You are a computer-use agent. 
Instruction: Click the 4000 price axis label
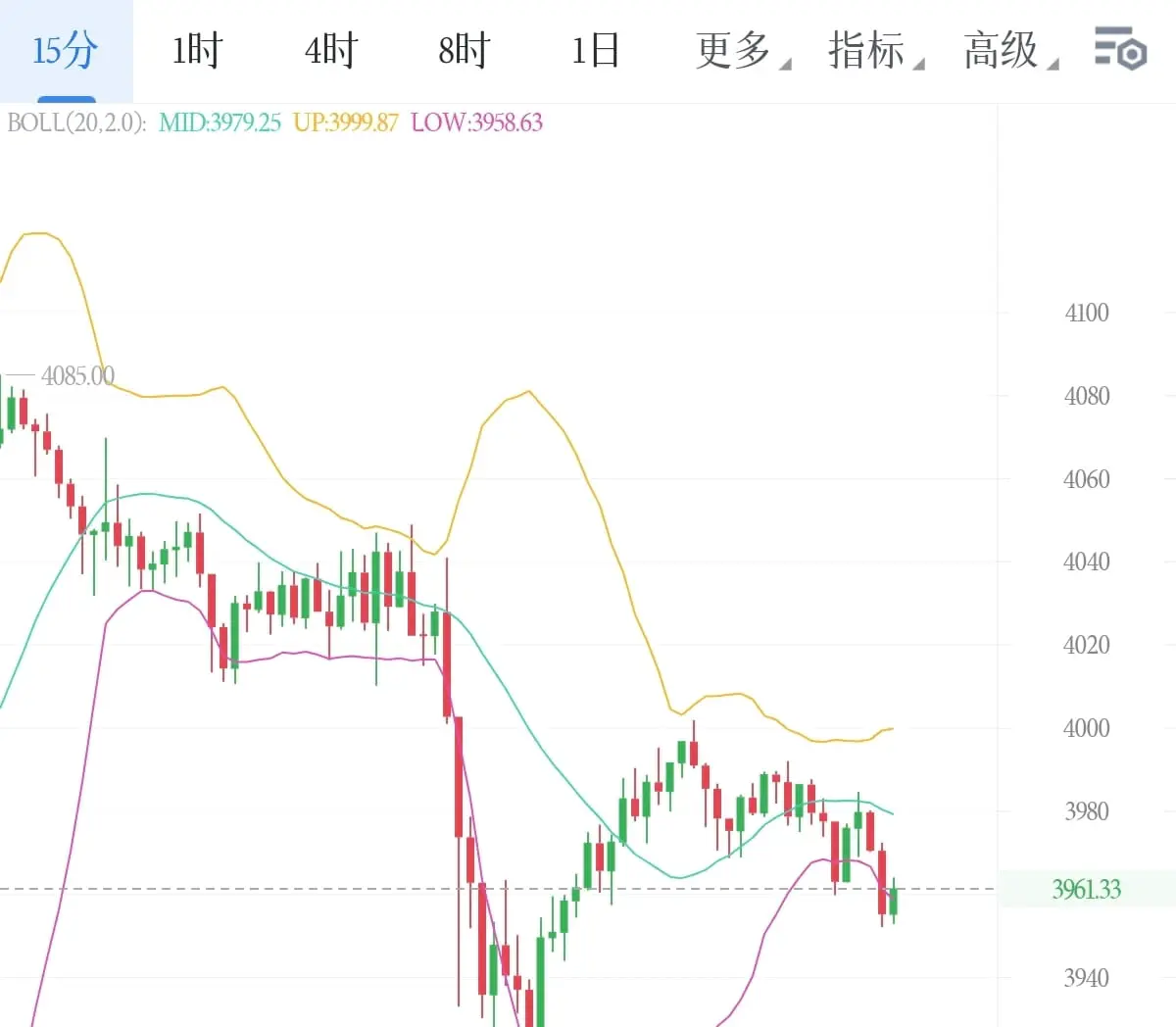pyautogui.click(x=1087, y=728)
